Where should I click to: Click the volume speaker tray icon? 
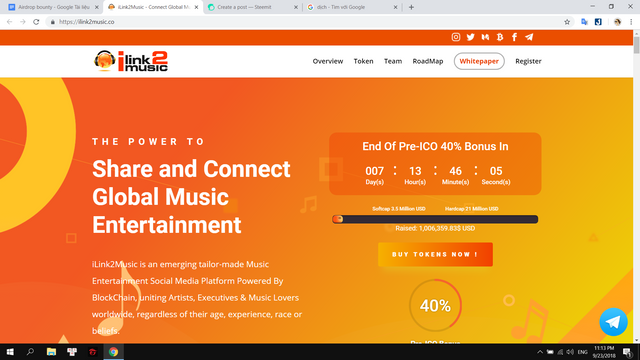[570, 352]
